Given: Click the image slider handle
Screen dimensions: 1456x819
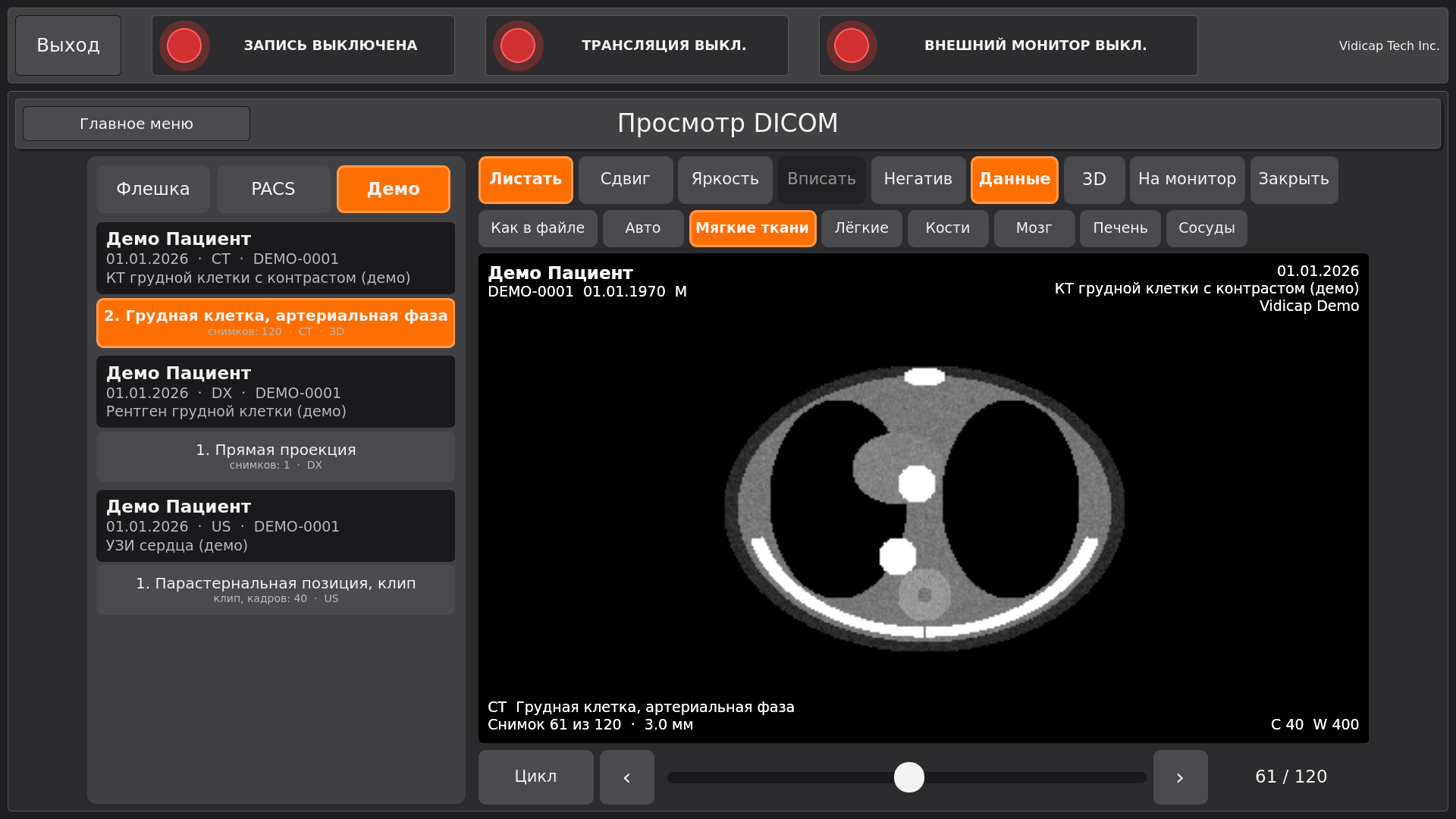Looking at the screenshot, I should coord(909,777).
